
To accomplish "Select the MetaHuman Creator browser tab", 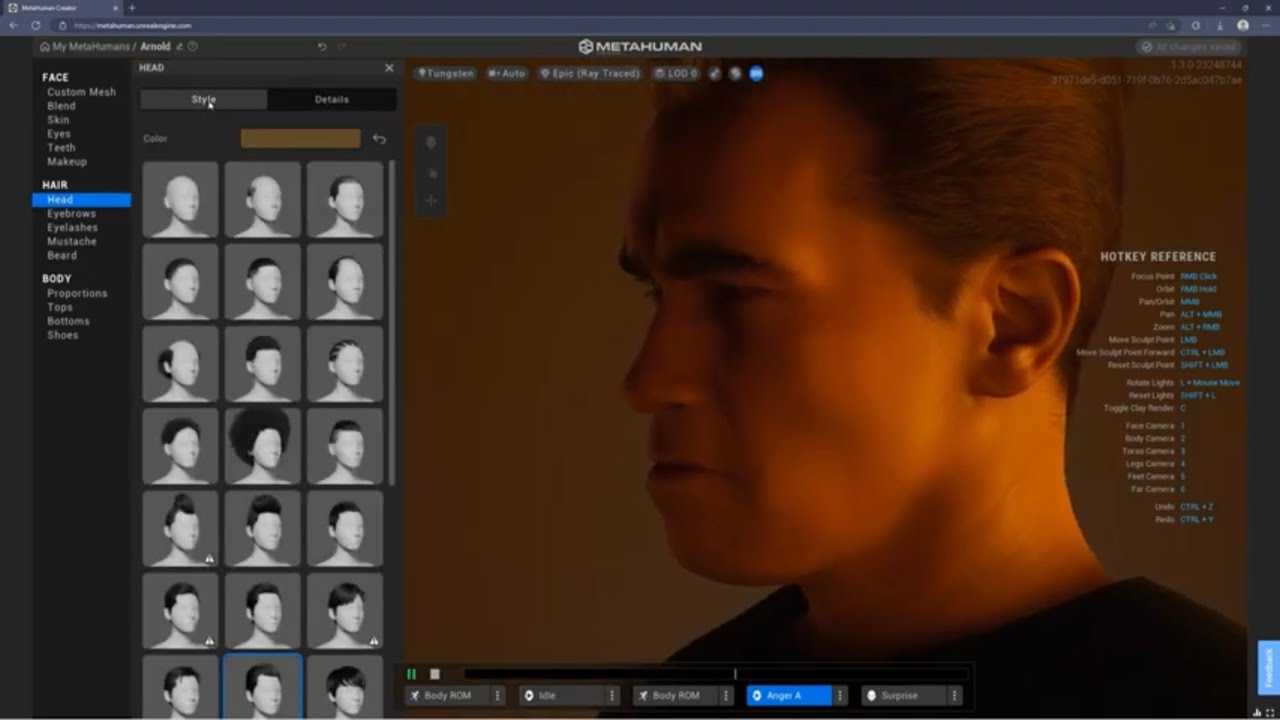I will coord(60,8).
